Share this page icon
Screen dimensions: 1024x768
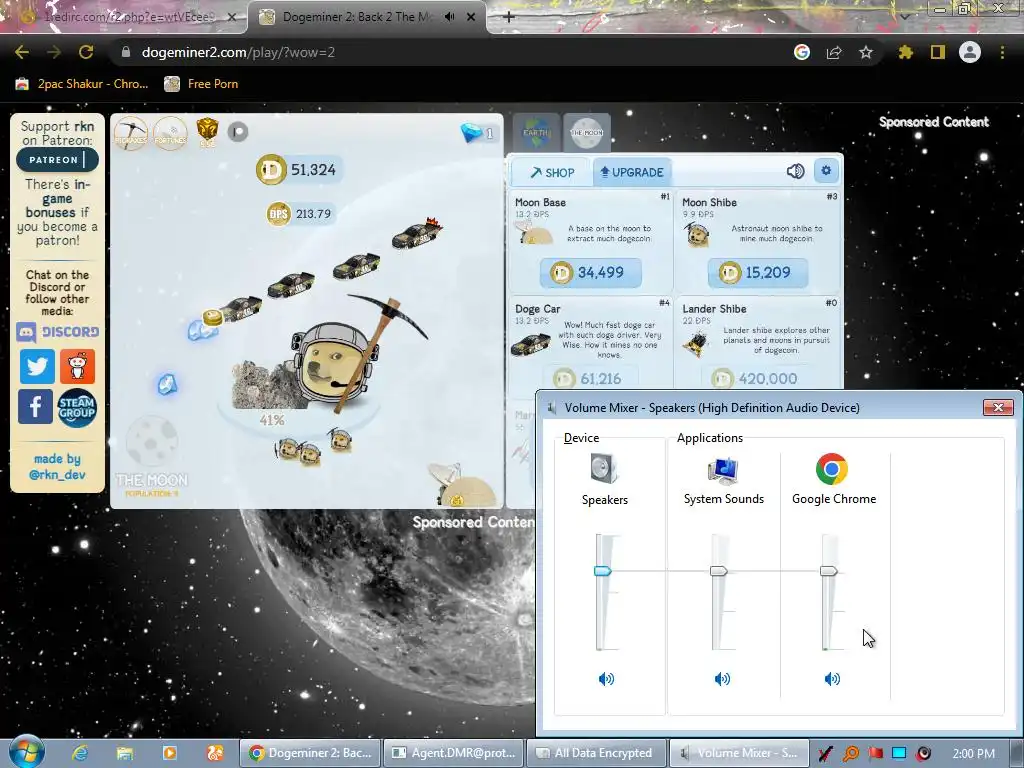coord(834,52)
